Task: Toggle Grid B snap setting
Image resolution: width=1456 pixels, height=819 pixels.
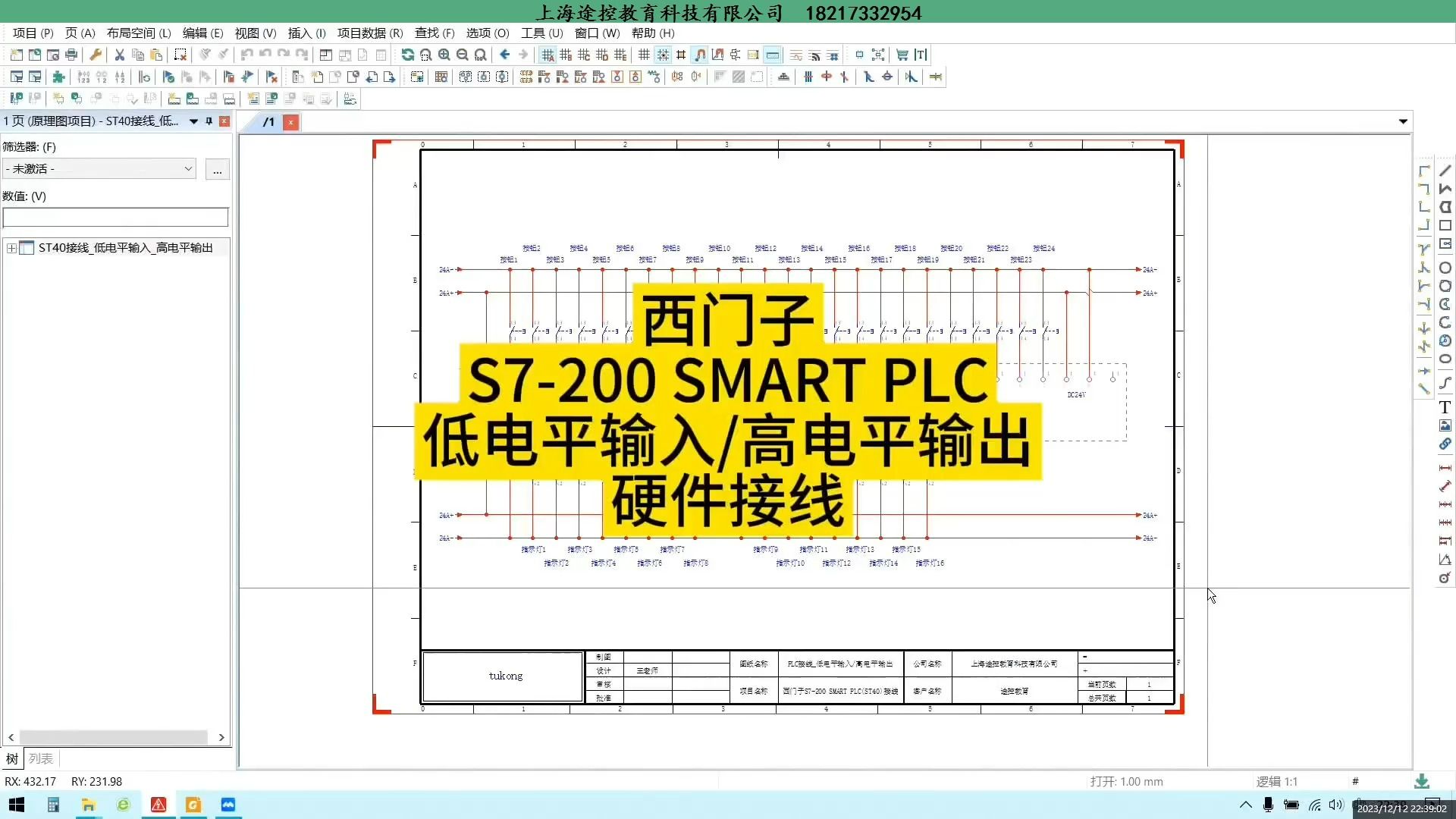Action: pos(566,55)
